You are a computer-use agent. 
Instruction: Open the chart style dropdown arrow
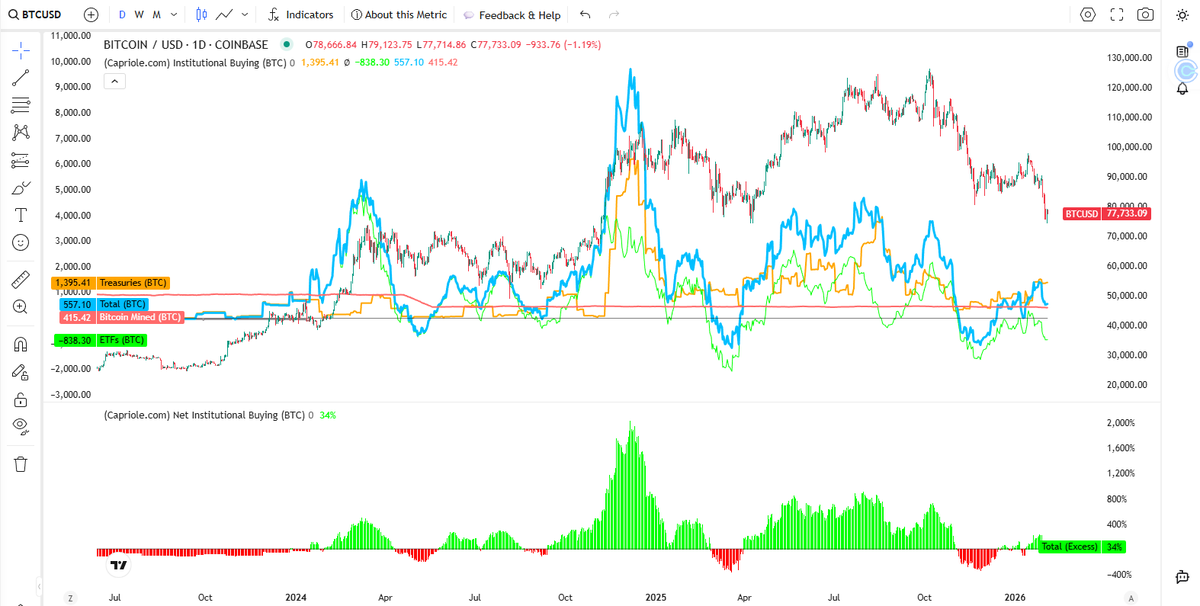point(244,15)
